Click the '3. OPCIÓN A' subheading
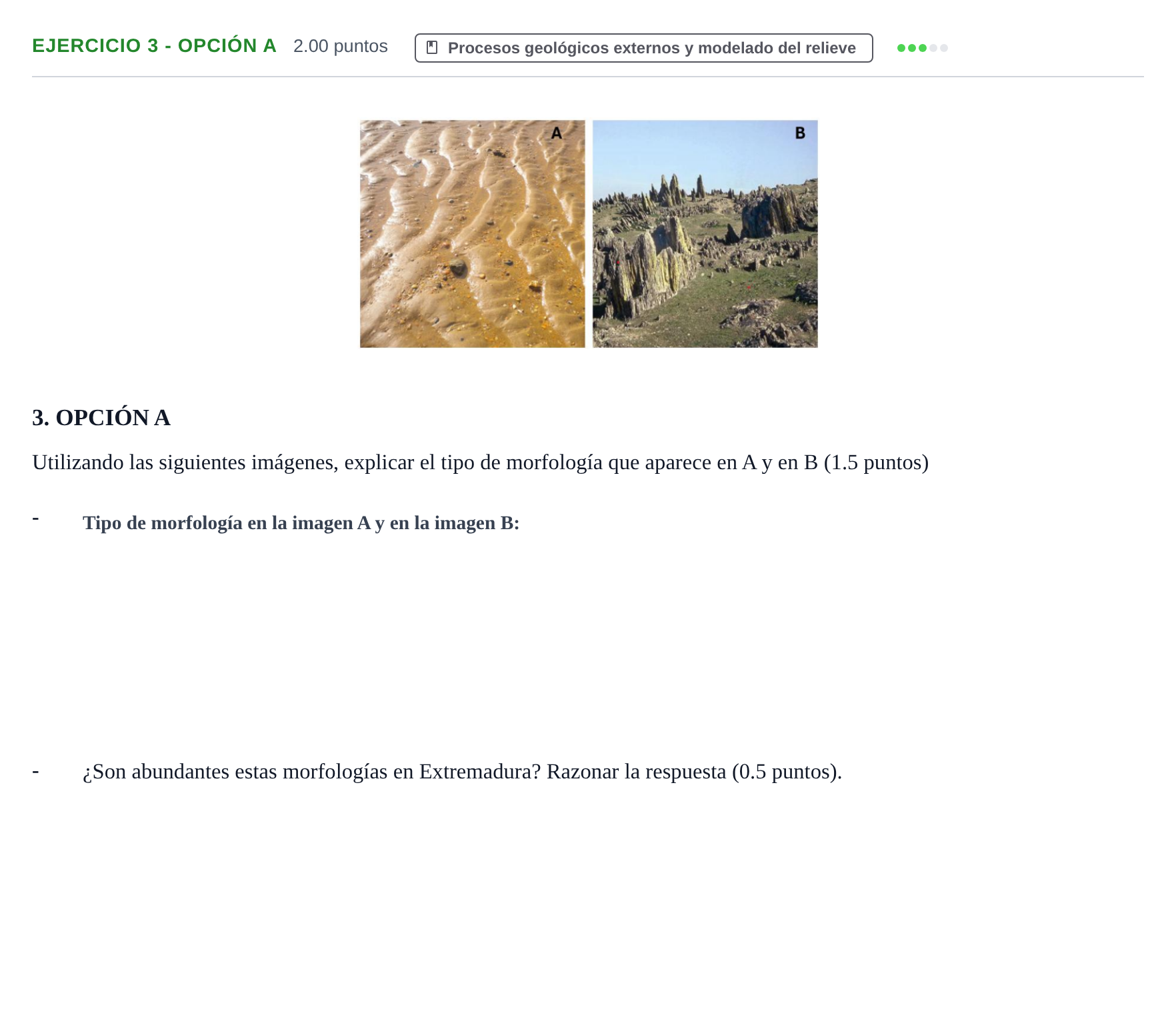The width and height of the screenshot is (1176, 1025). 101,418
